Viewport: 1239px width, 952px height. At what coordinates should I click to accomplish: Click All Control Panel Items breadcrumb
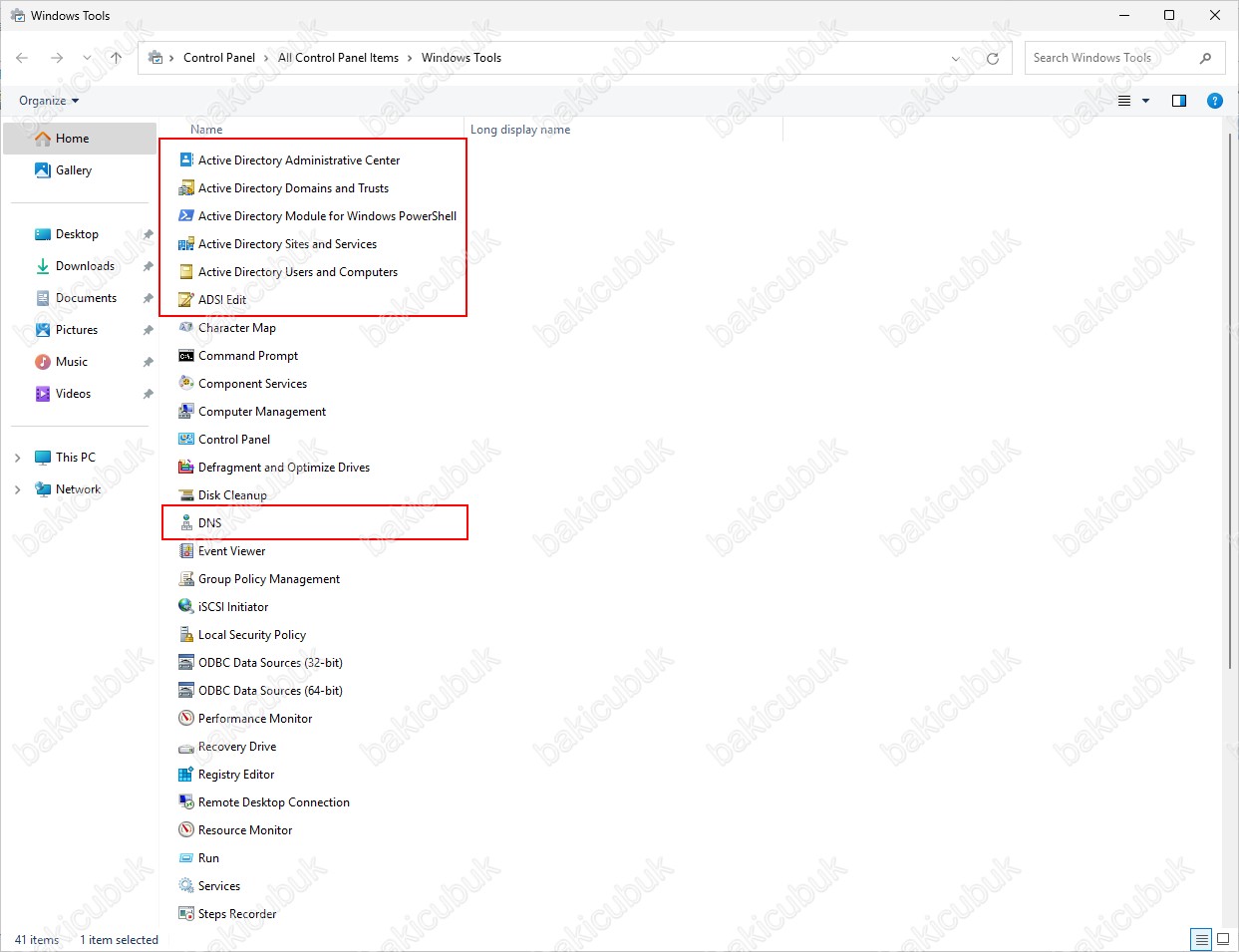click(x=338, y=58)
